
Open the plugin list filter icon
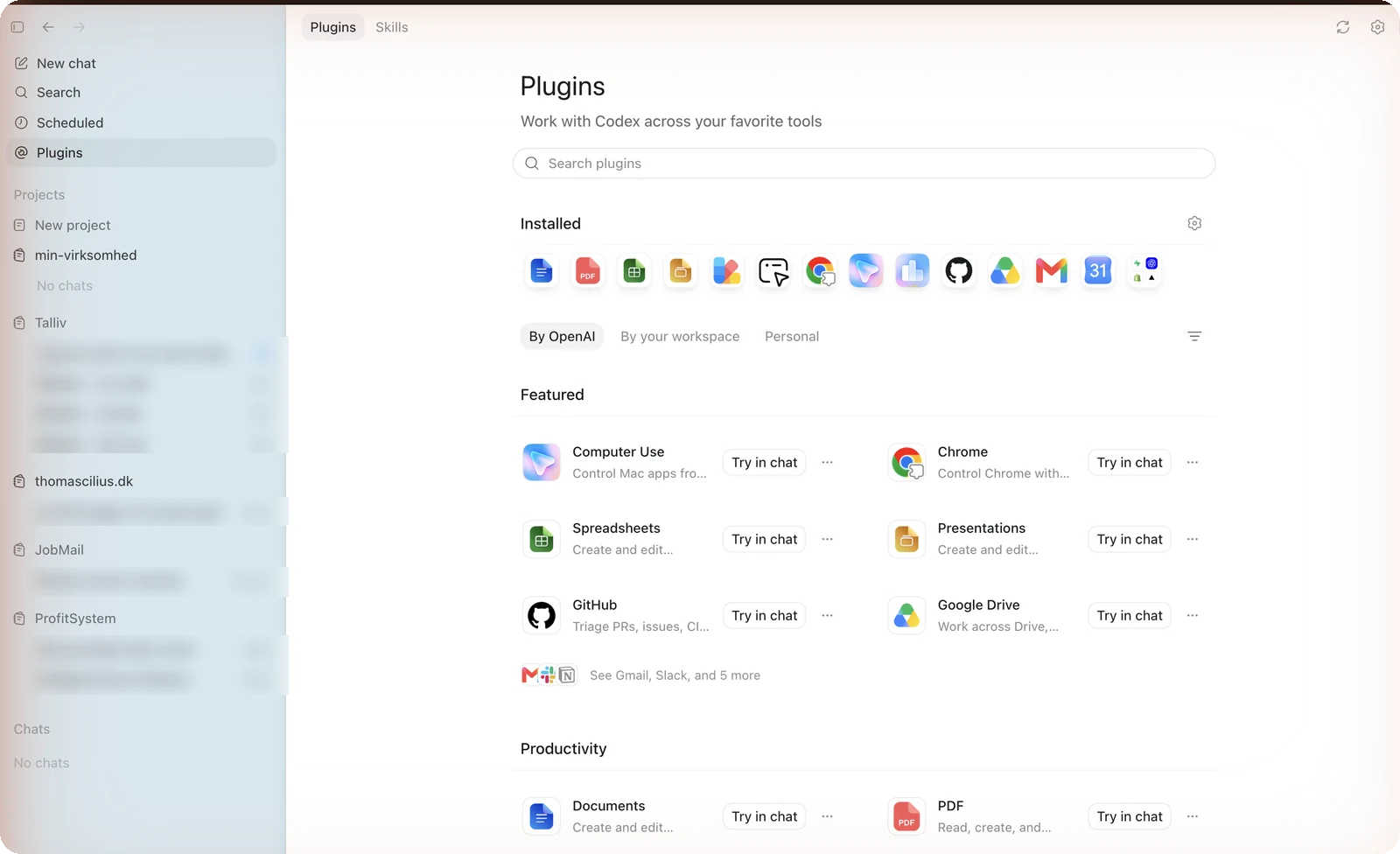(1194, 336)
